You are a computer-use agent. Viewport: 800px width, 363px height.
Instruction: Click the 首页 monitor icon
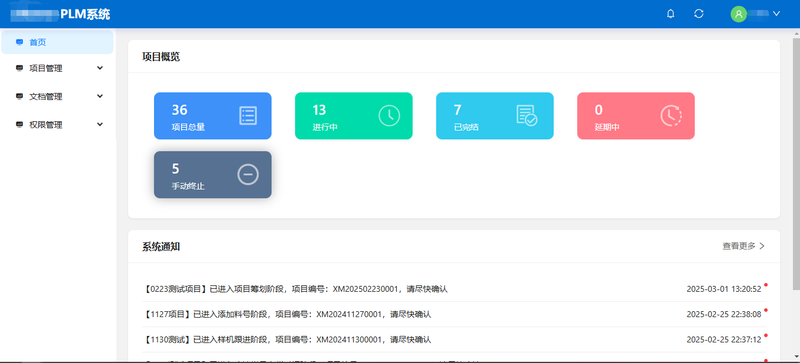click(x=19, y=42)
